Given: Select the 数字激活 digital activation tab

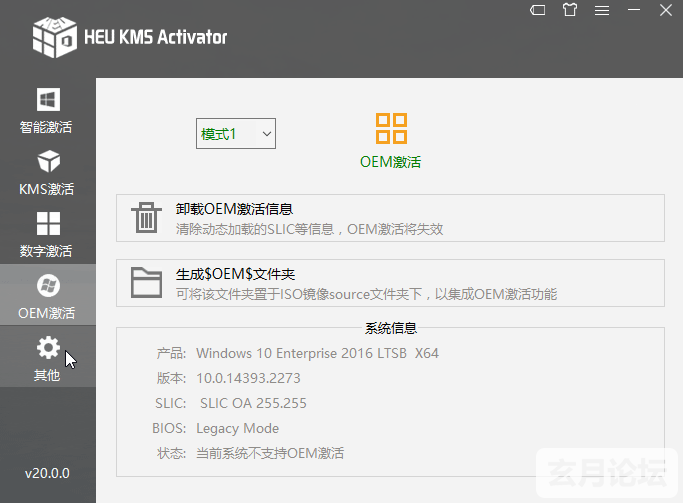Looking at the screenshot, I should pos(47,233).
